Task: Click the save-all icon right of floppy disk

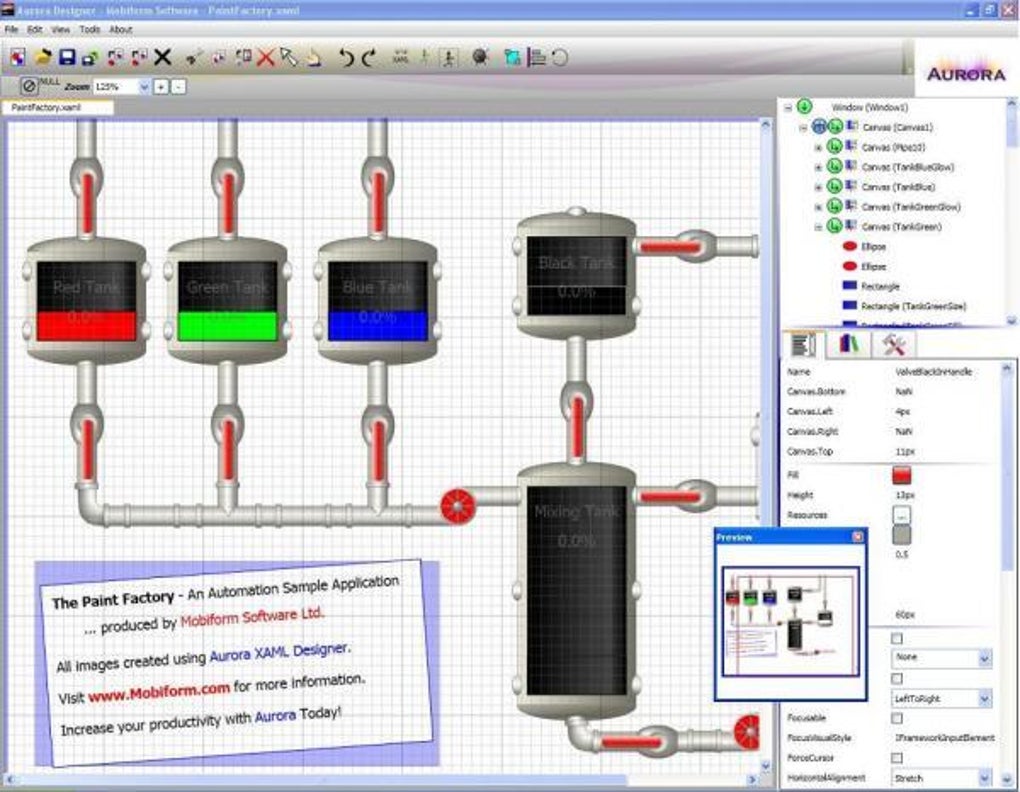Action: click(90, 58)
